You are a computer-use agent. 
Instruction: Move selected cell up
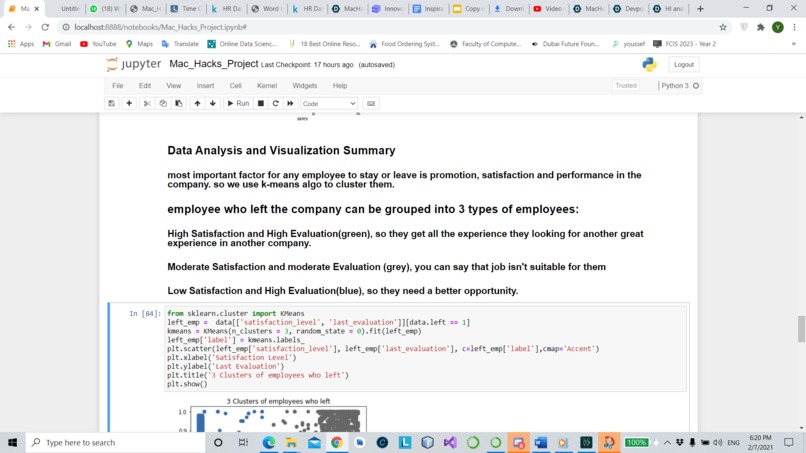coord(197,103)
